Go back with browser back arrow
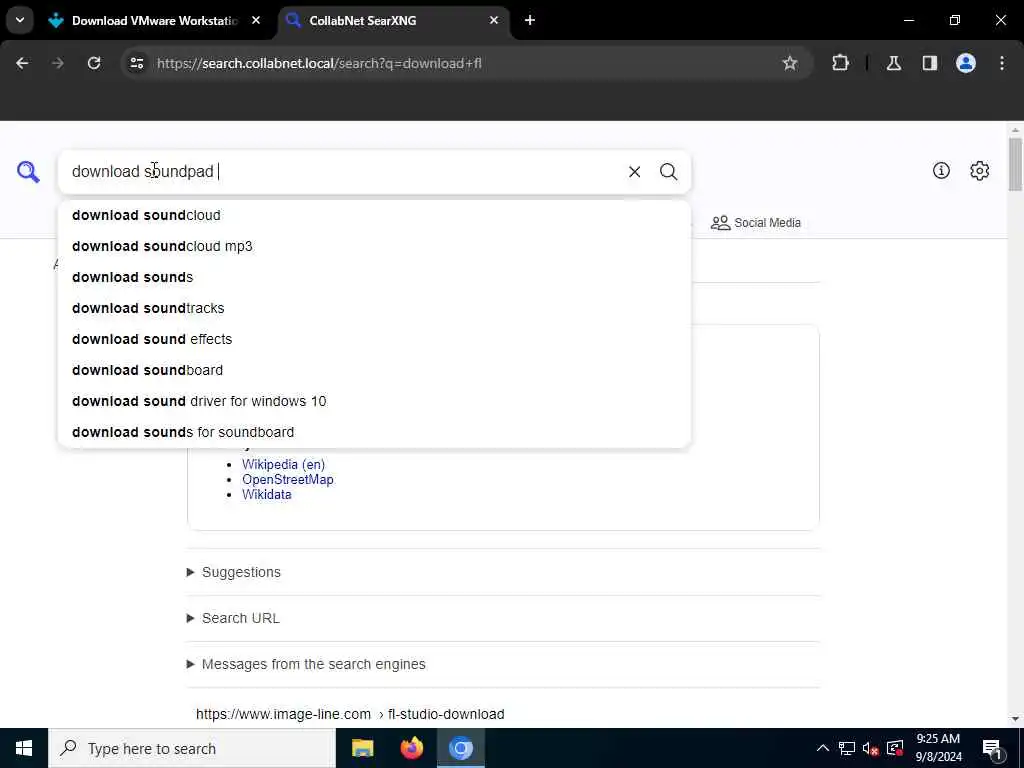 click(22, 63)
